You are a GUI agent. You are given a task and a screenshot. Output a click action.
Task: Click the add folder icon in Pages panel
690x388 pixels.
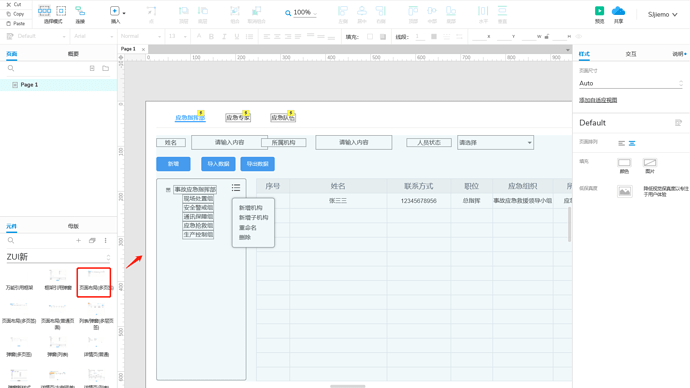click(x=106, y=68)
